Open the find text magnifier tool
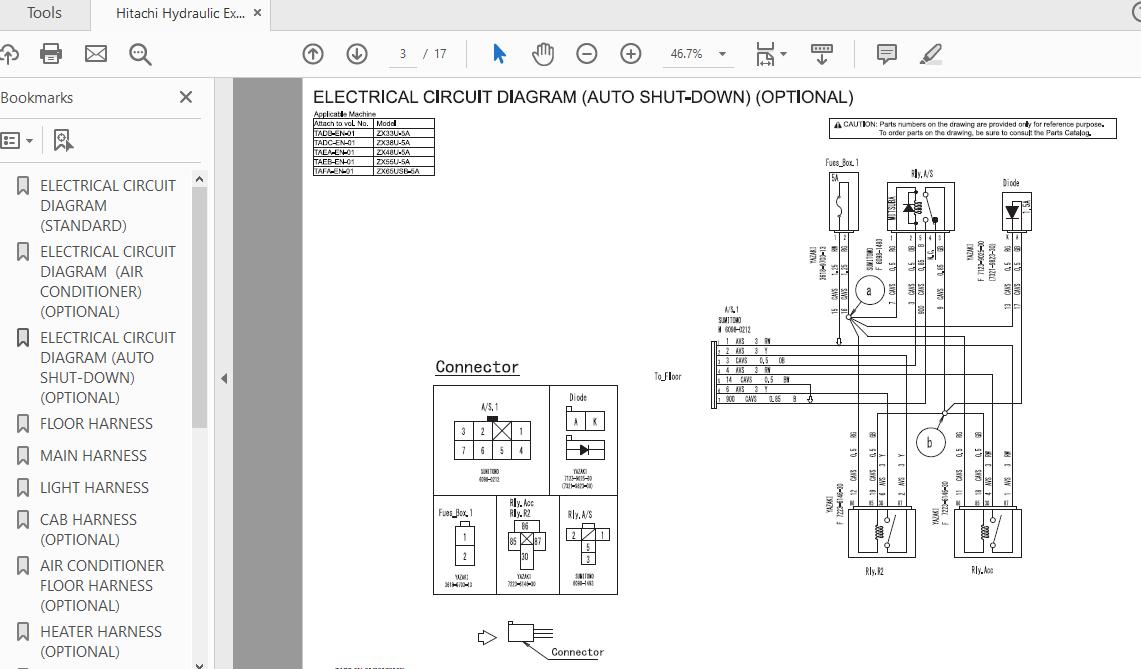1141x669 pixels. [x=140, y=54]
